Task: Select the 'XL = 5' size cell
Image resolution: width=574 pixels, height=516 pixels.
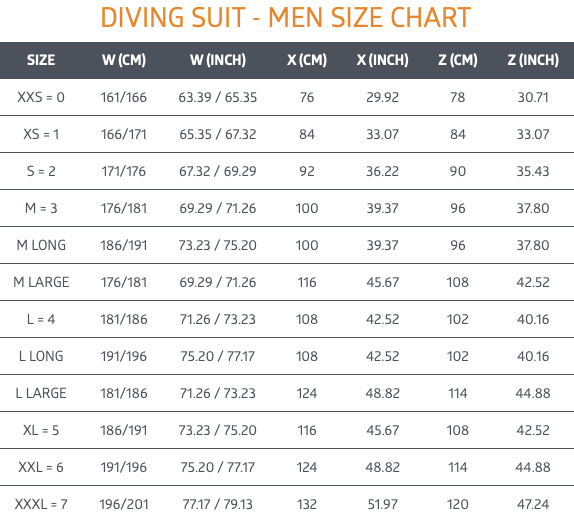Action: [41, 430]
